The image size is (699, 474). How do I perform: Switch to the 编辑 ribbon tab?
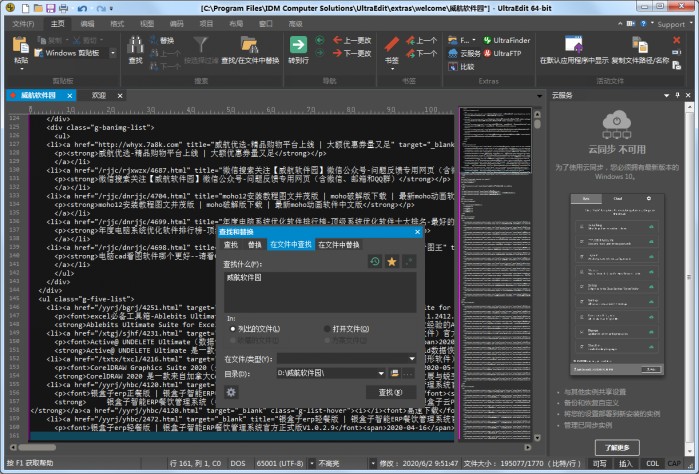pyautogui.click(x=87, y=24)
